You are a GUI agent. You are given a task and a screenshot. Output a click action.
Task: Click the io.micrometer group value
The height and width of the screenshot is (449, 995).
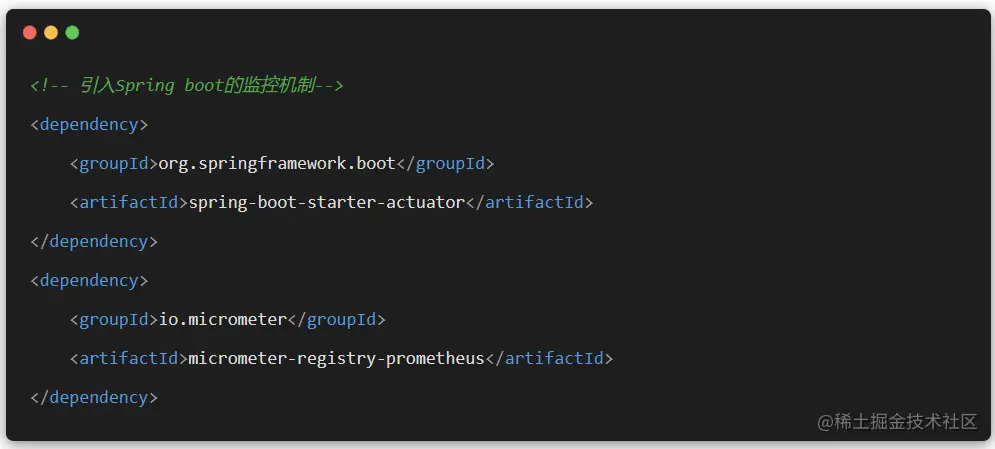click(x=223, y=320)
